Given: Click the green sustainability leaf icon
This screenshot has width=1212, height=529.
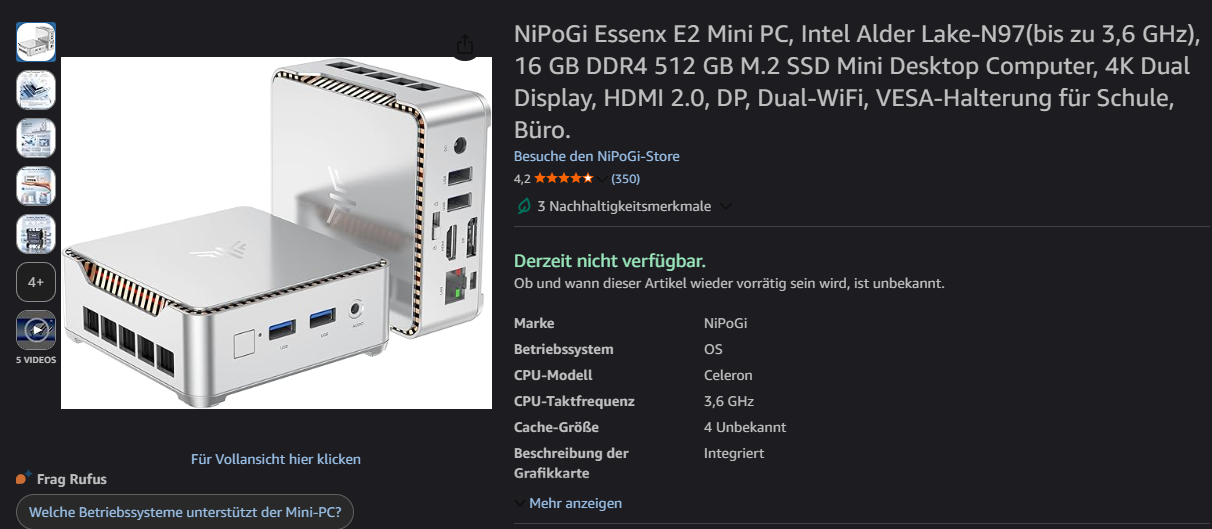Looking at the screenshot, I should point(523,206).
